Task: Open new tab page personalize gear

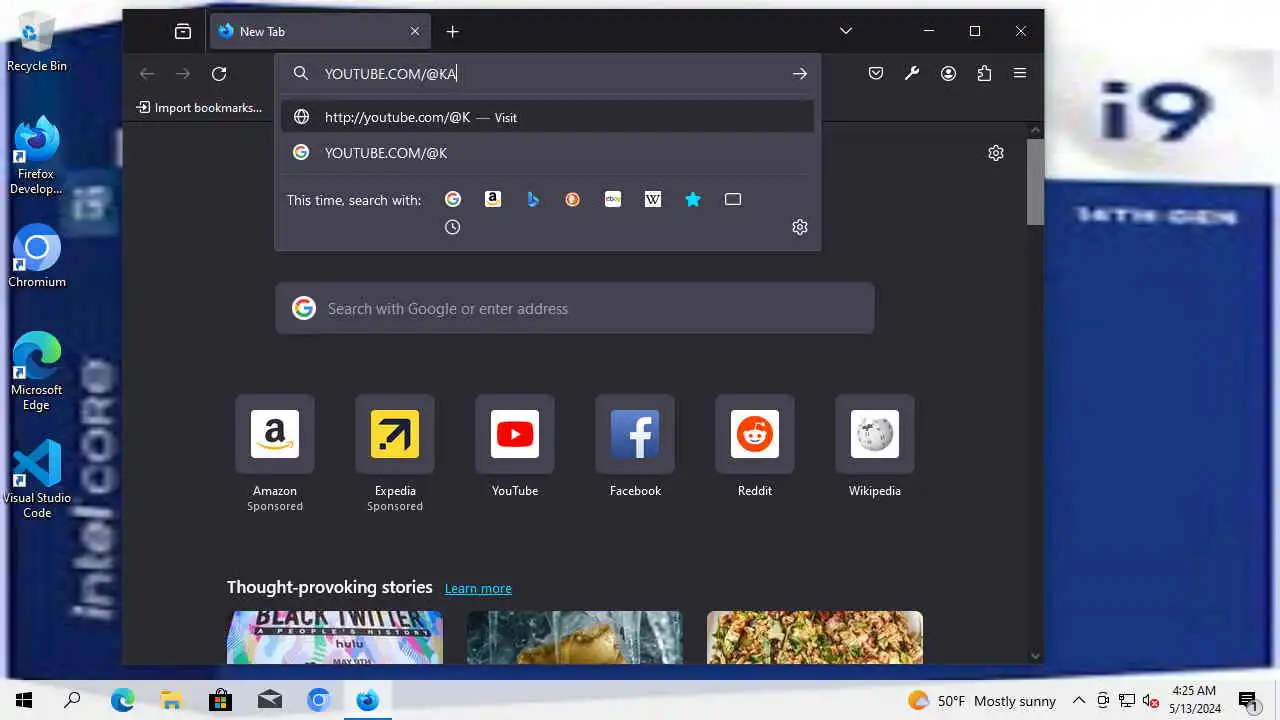Action: click(996, 153)
